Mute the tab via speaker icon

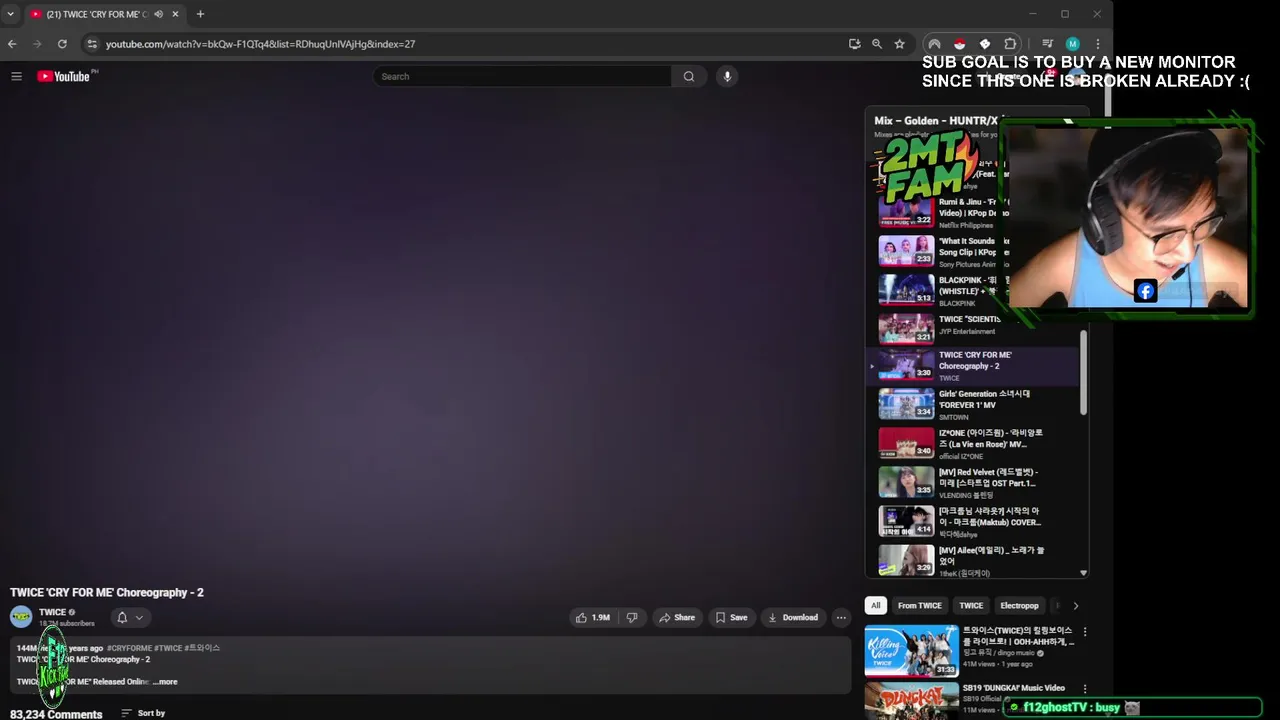click(158, 14)
